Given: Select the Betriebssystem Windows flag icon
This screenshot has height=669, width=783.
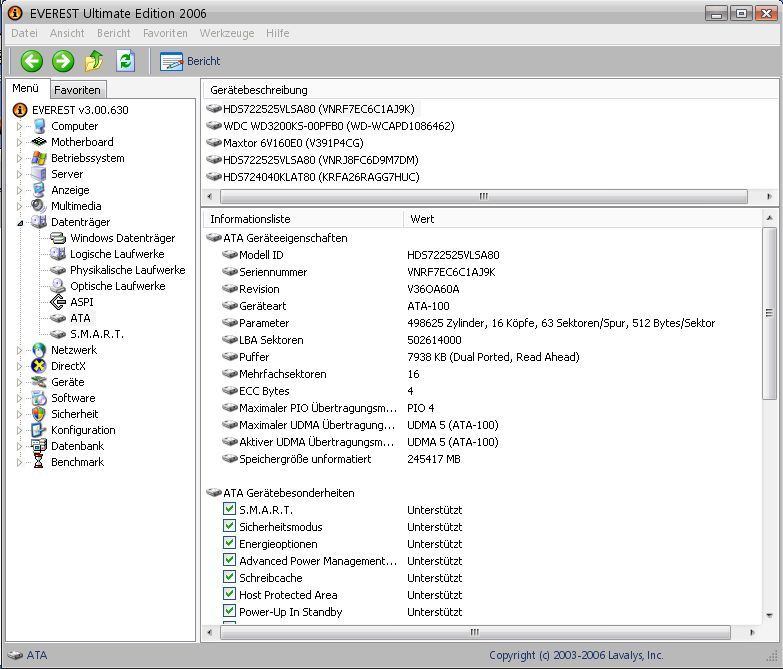Looking at the screenshot, I should tap(39, 158).
